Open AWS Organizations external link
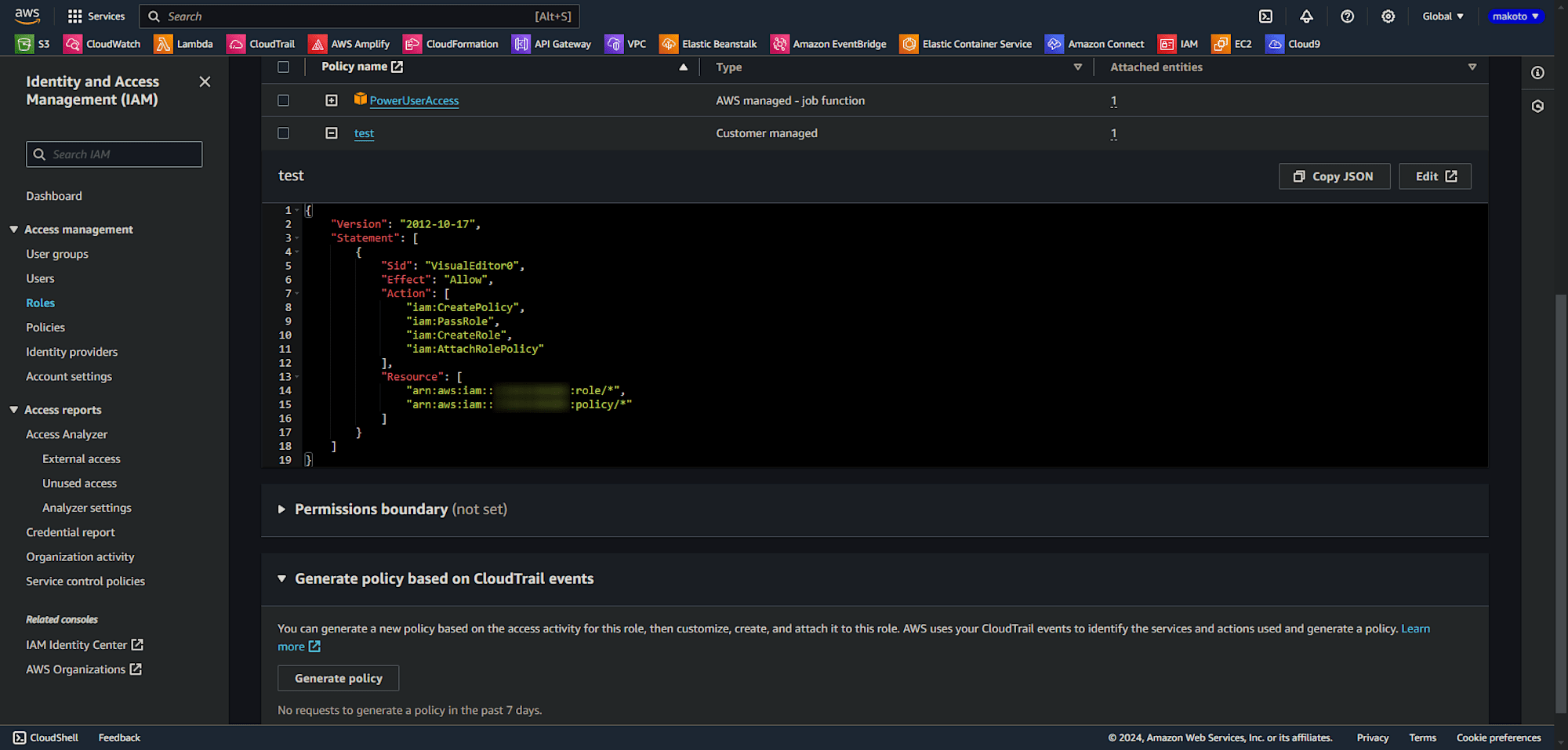1568x750 pixels. tap(84, 669)
